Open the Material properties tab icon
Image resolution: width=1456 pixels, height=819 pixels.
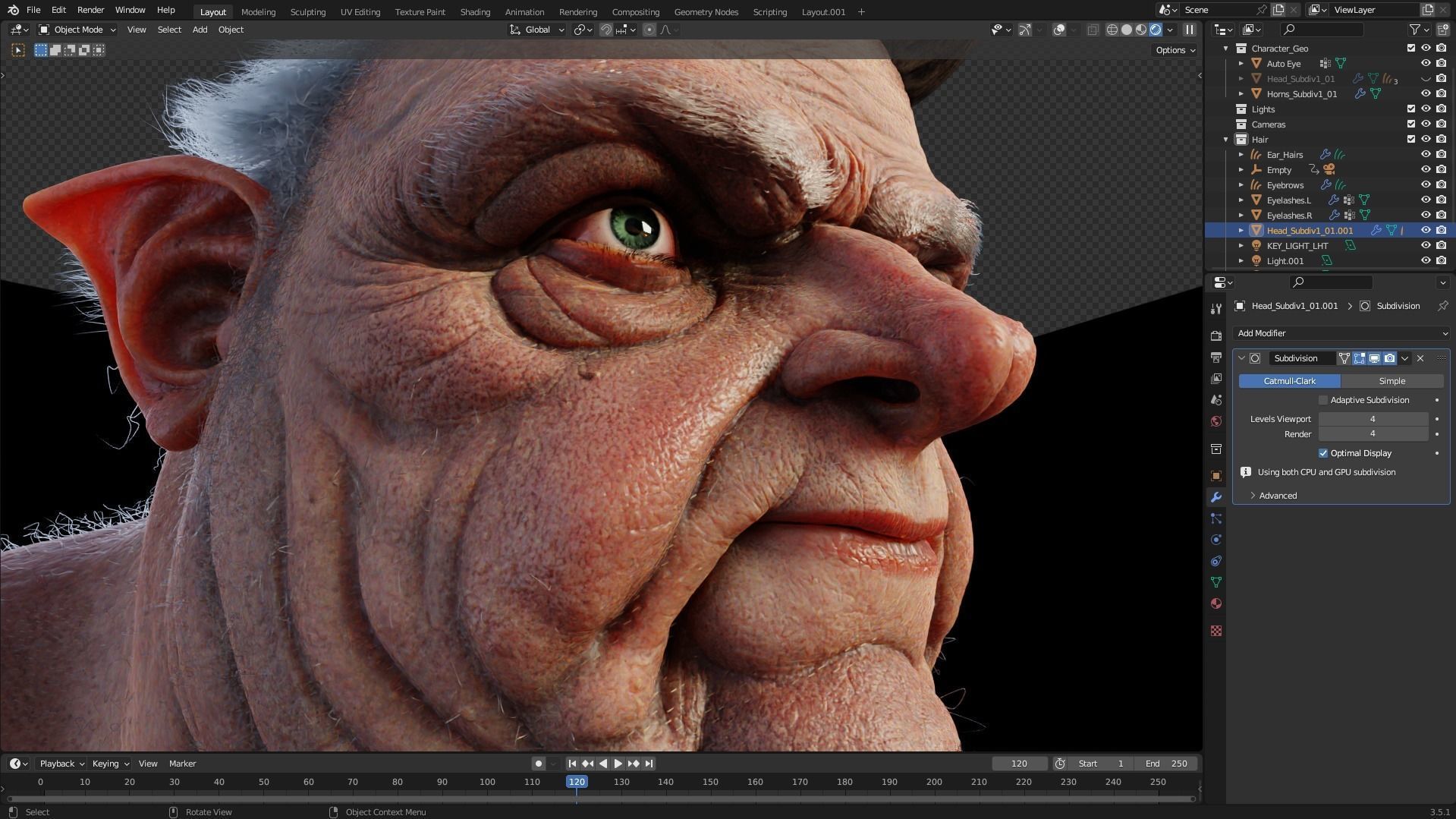(1216, 603)
